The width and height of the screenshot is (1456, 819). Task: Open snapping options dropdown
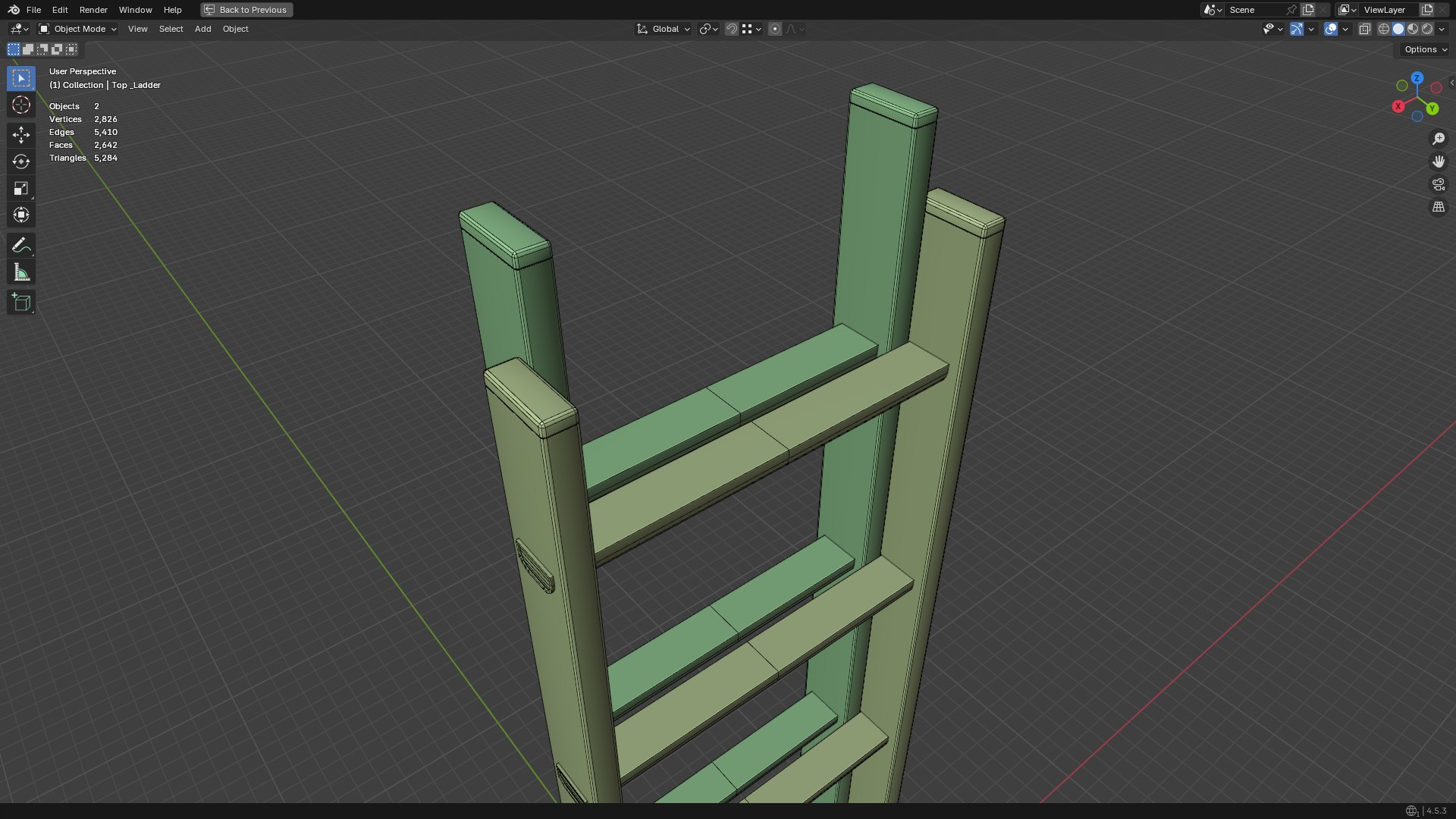click(752, 29)
